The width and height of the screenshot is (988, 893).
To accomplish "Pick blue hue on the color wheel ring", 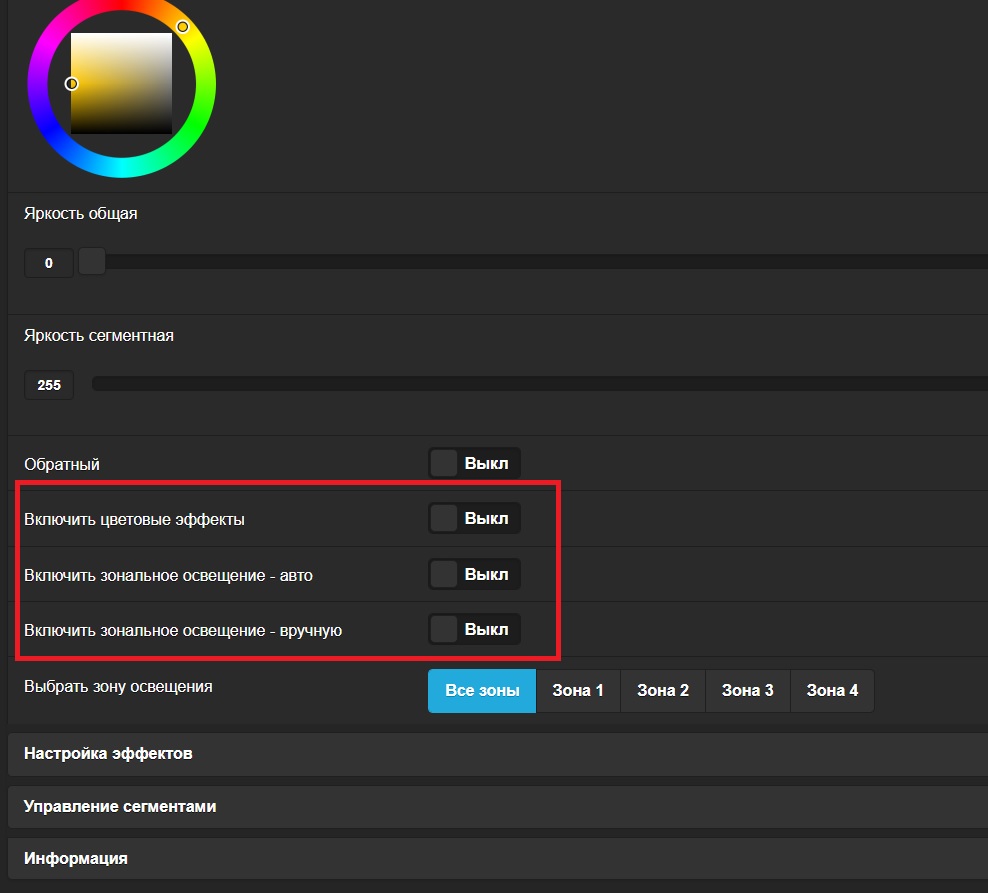I will [55, 141].
